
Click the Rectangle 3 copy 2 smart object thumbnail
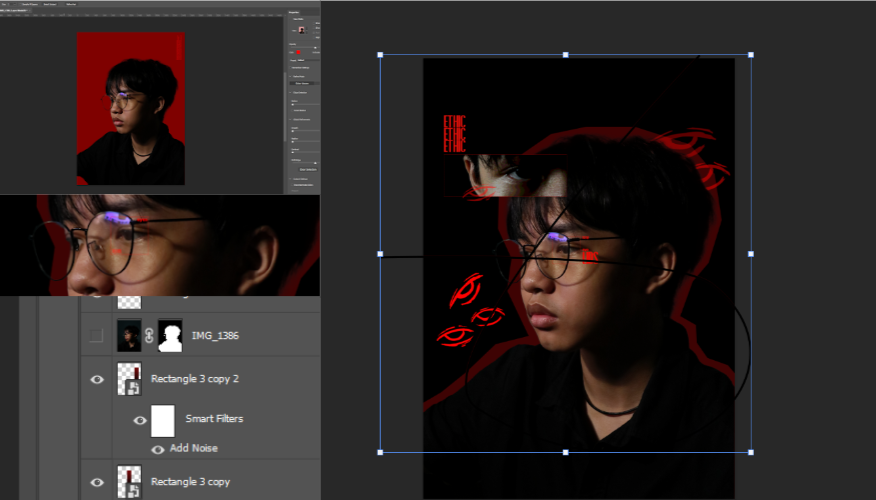pyautogui.click(x=129, y=379)
